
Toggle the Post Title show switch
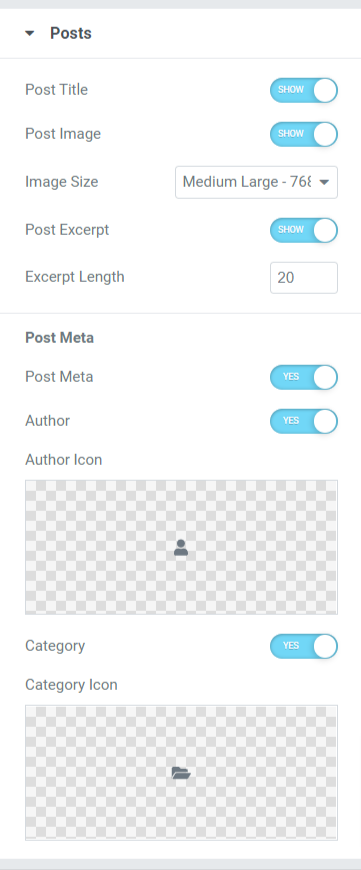point(304,90)
